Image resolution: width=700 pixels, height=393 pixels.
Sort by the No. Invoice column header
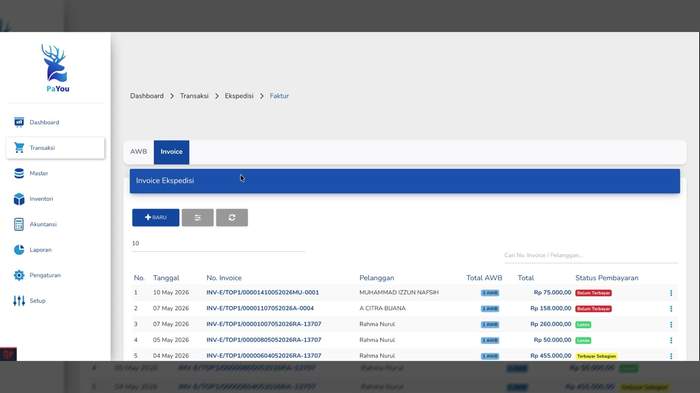click(224, 278)
